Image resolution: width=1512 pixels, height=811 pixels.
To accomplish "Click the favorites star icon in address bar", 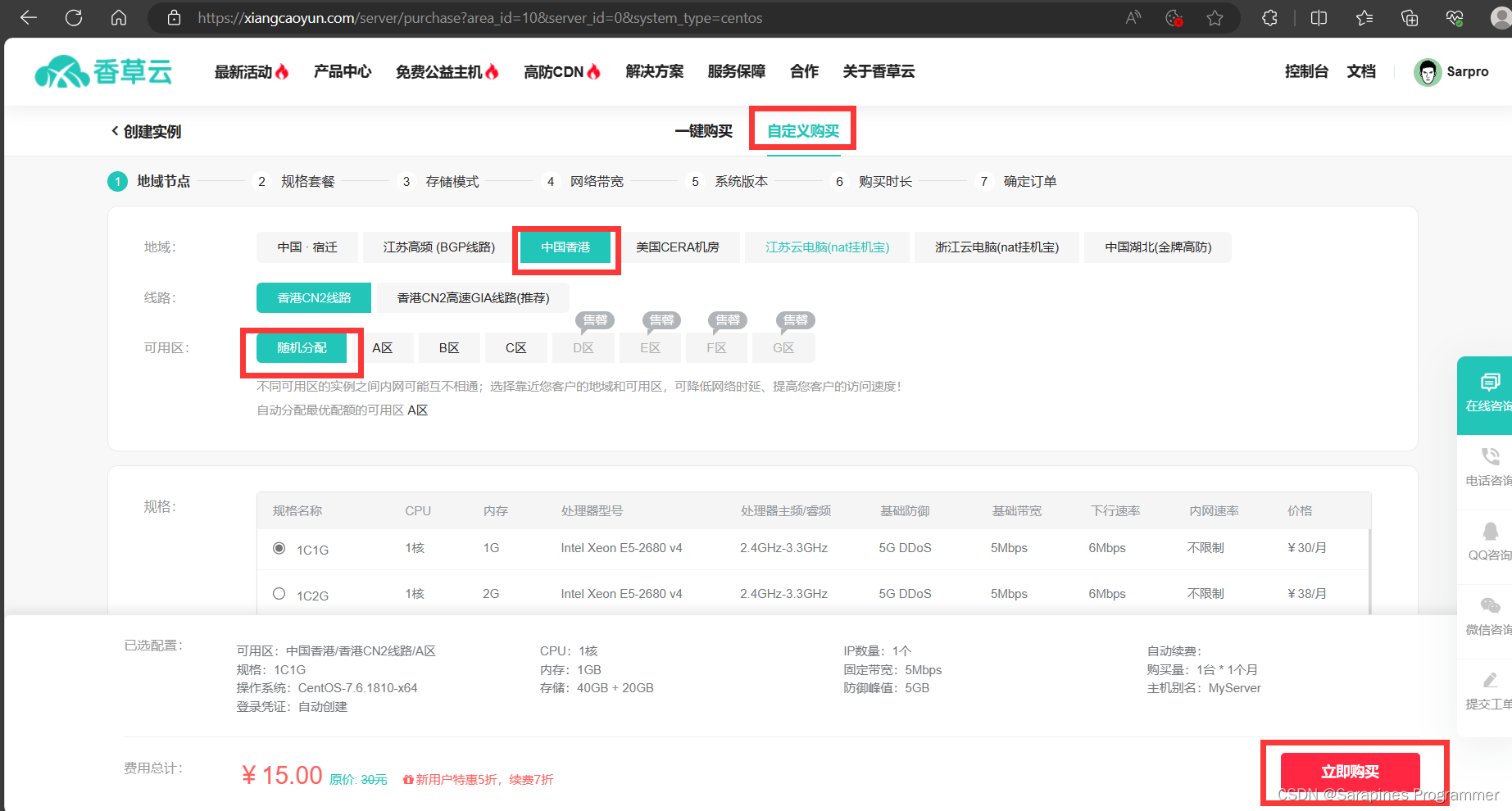I will [x=1215, y=18].
